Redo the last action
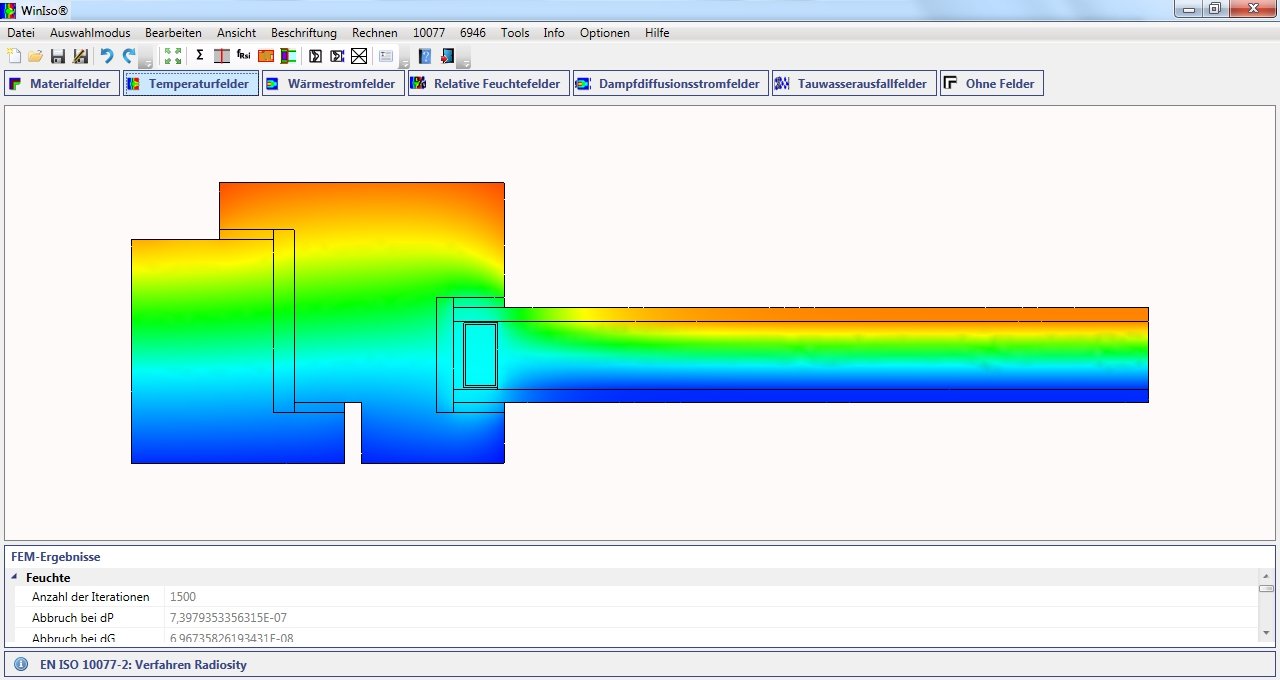The height and width of the screenshot is (680, 1280). [x=129, y=56]
